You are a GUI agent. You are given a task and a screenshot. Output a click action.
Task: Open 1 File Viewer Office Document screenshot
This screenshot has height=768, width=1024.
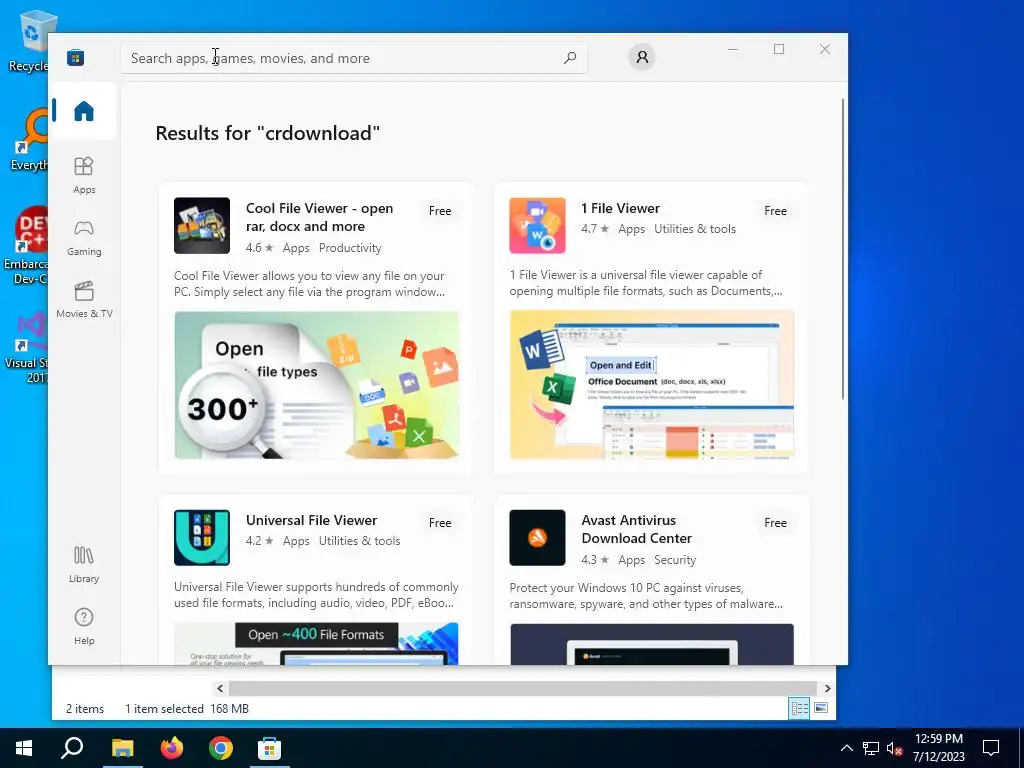652,385
